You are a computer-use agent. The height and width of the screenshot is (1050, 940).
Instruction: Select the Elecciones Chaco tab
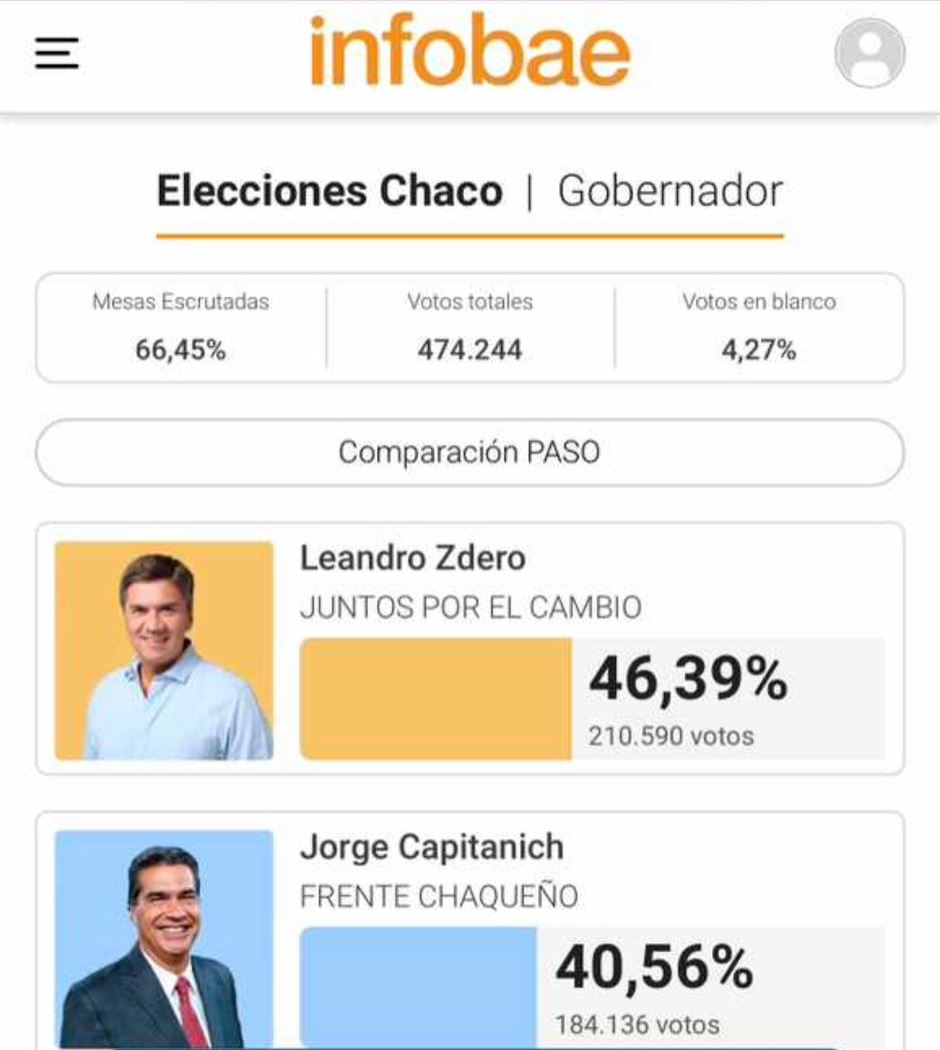click(329, 191)
